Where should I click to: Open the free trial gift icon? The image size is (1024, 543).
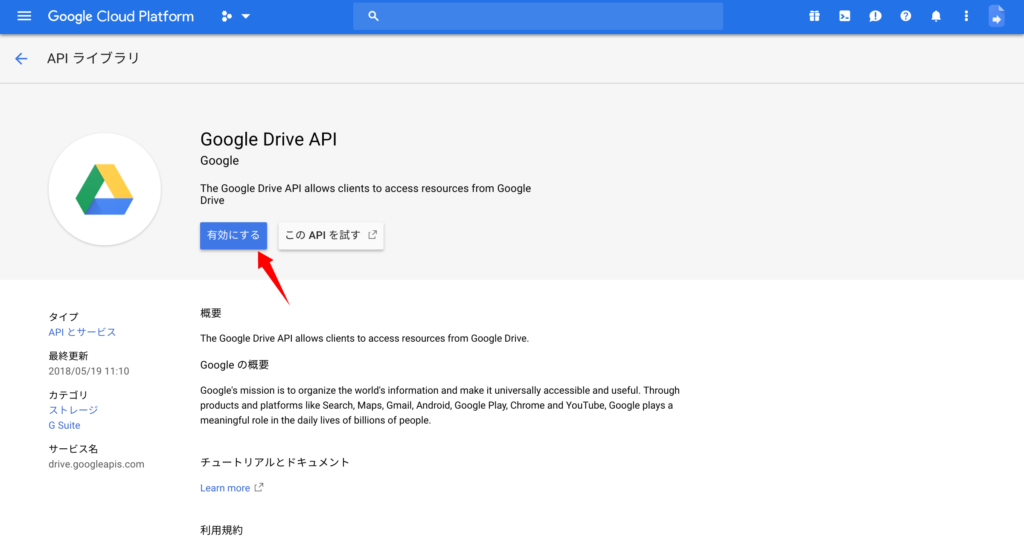pos(814,16)
